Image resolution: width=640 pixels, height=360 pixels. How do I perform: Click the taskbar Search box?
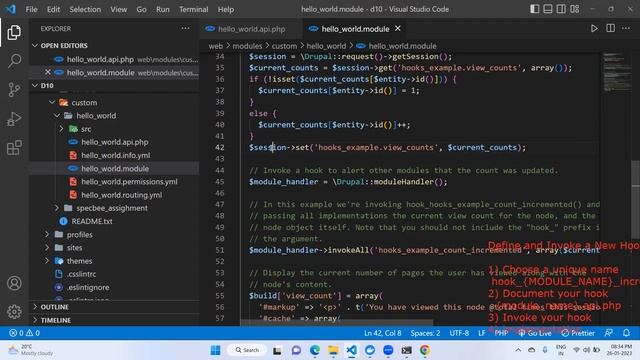pos(247,350)
